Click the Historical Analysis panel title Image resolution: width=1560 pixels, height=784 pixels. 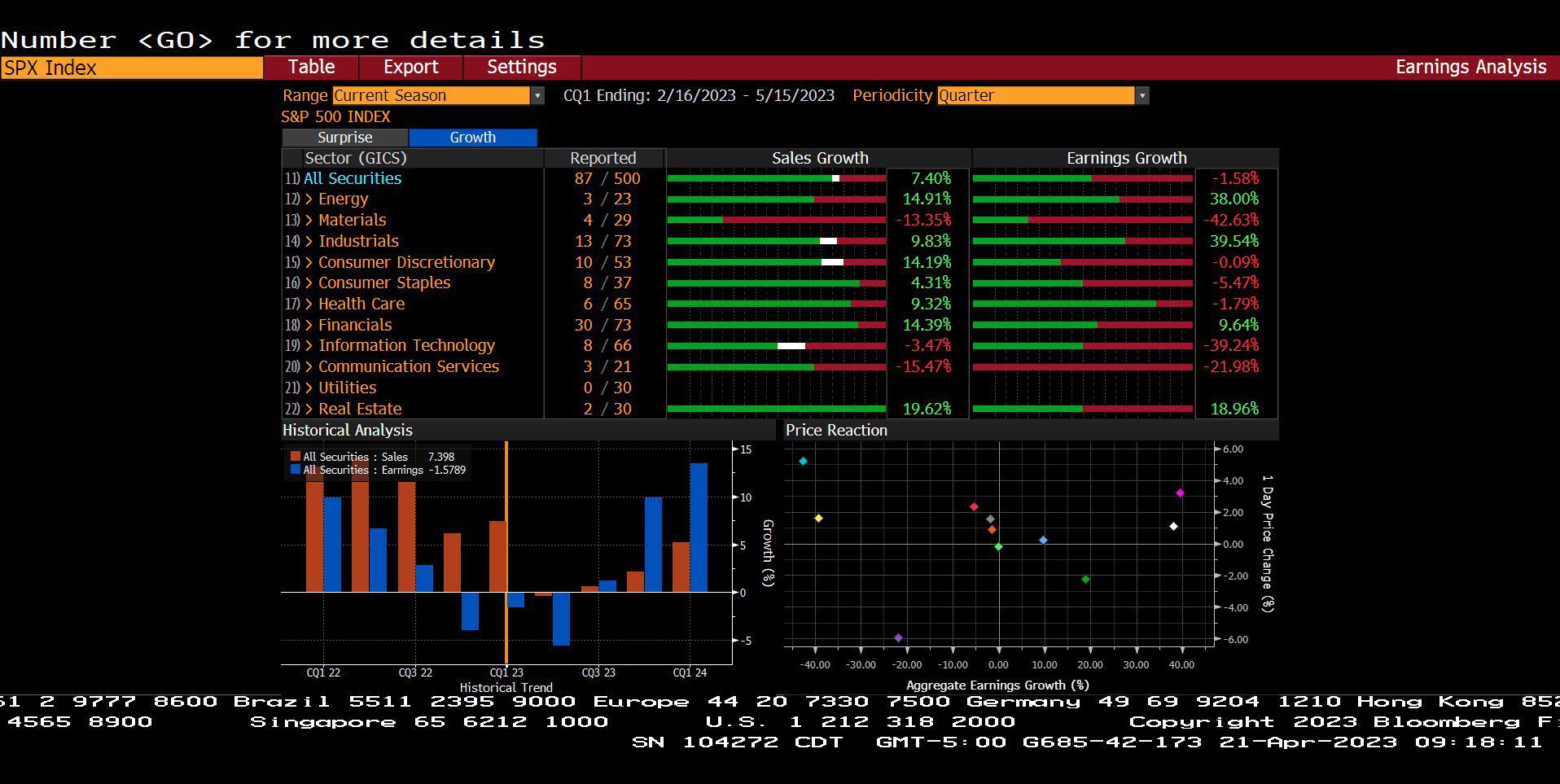click(348, 430)
